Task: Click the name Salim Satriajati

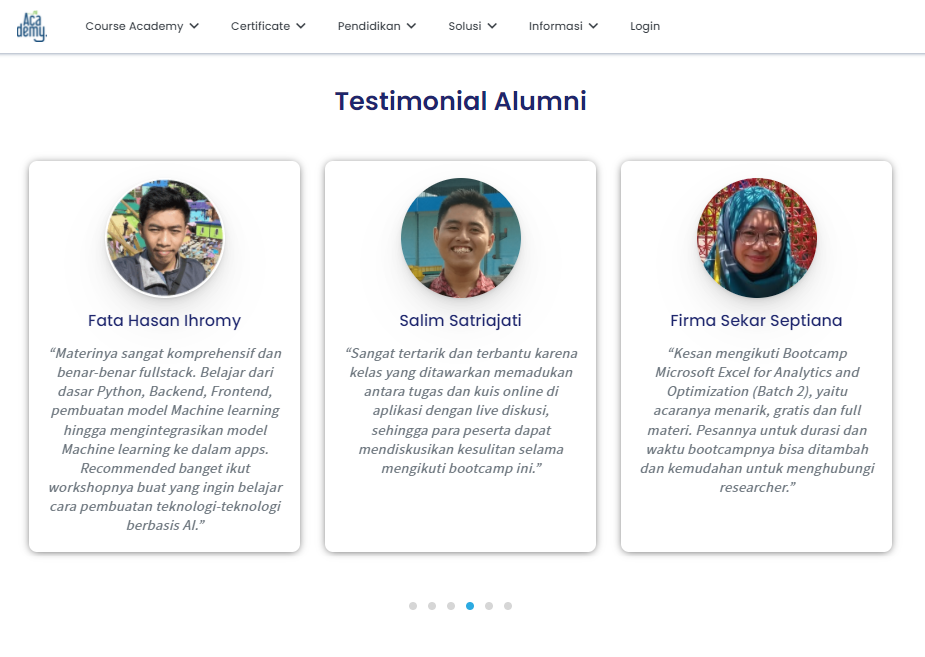Action: click(461, 320)
